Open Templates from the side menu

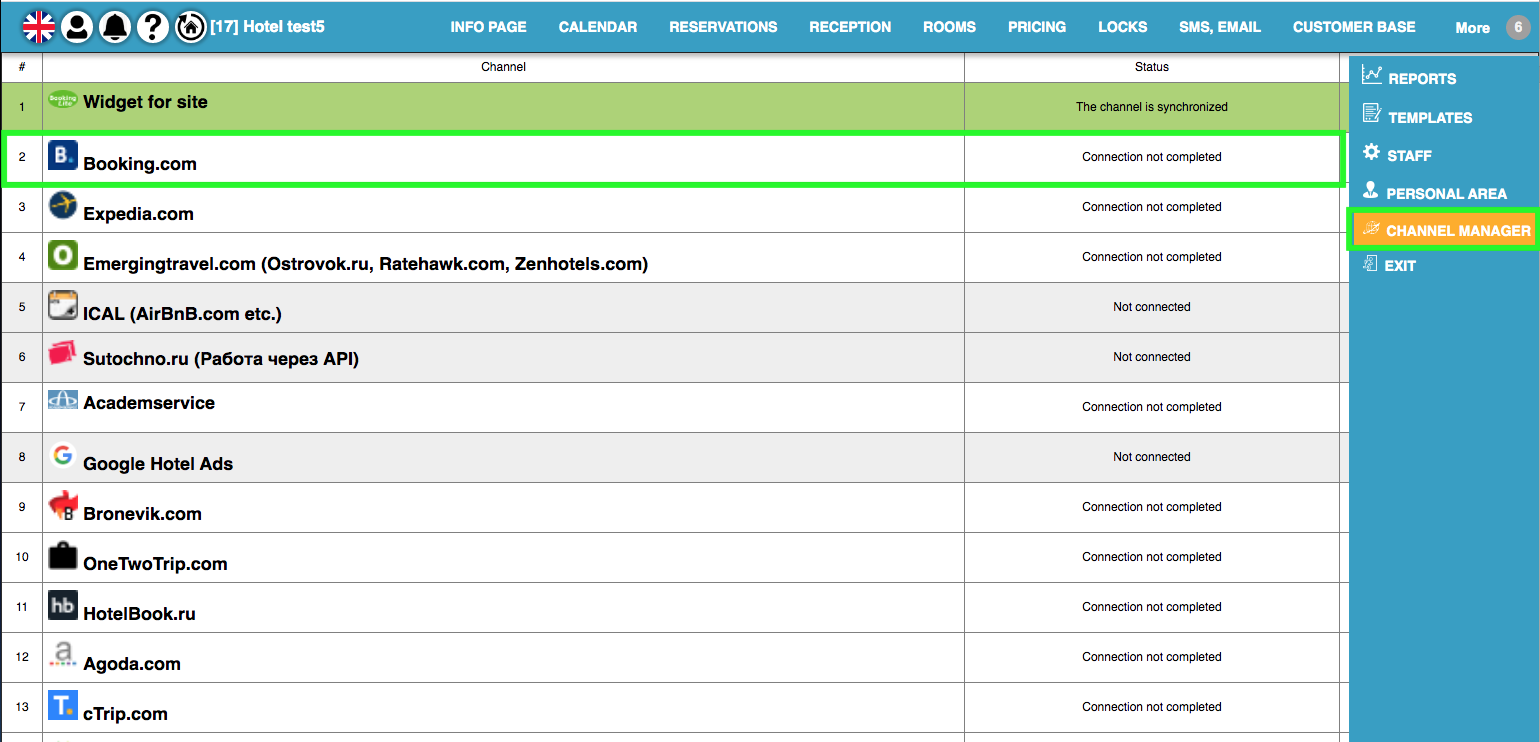click(x=1429, y=117)
